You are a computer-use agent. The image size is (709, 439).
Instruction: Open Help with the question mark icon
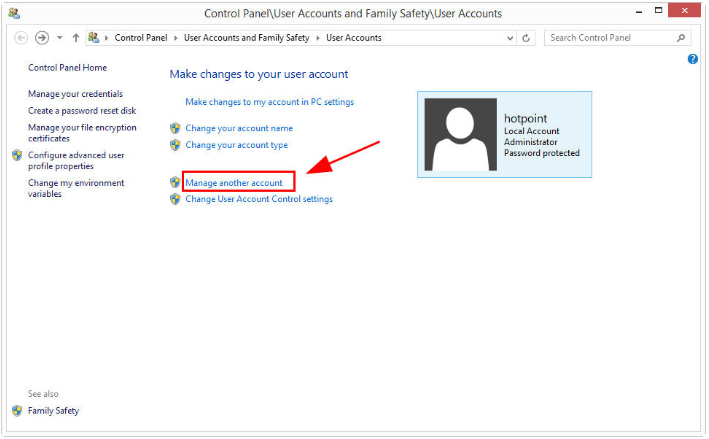(x=692, y=59)
